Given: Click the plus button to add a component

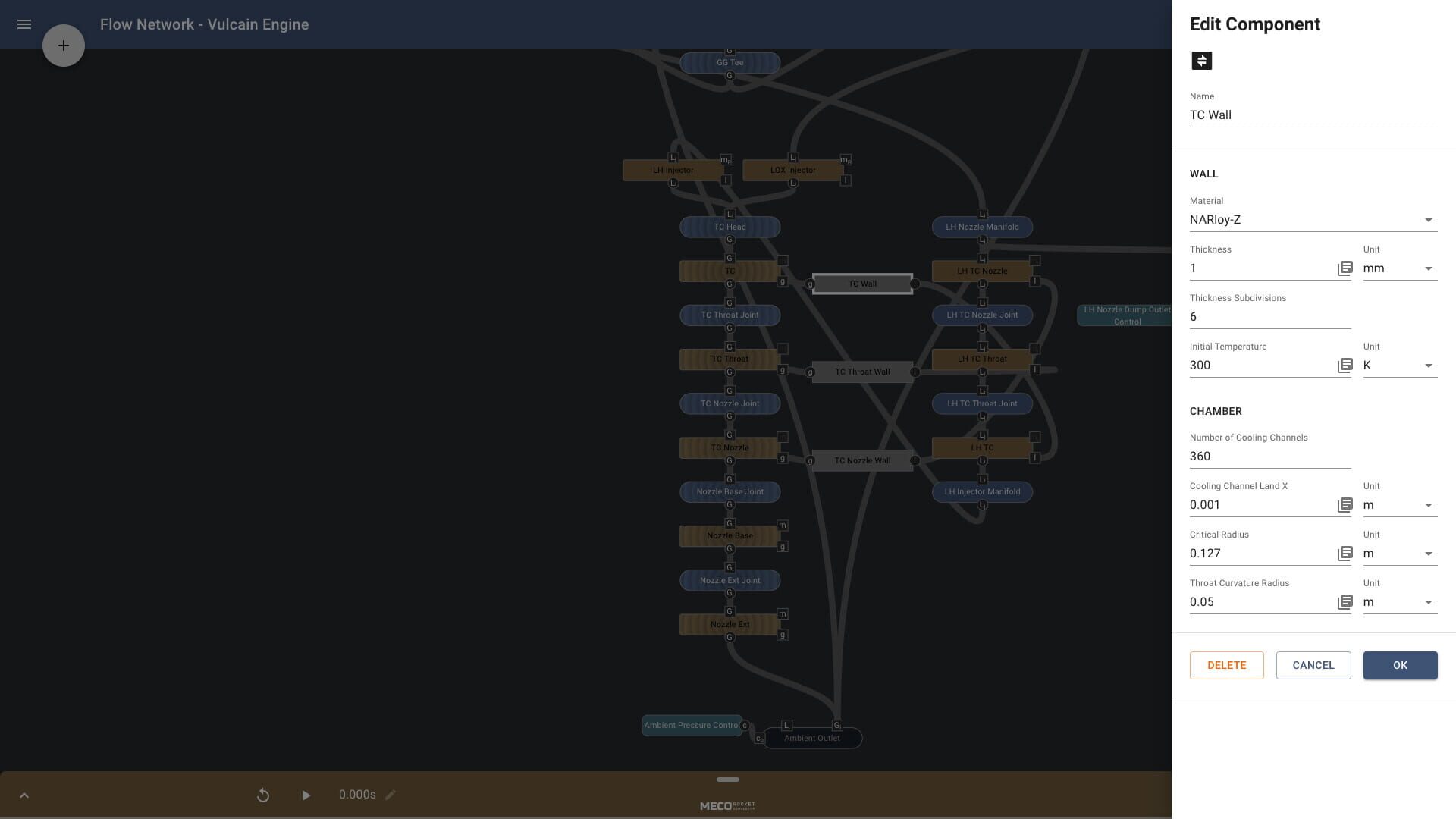Looking at the screenshot, I should pyautogui.click(x=64, y=45).
